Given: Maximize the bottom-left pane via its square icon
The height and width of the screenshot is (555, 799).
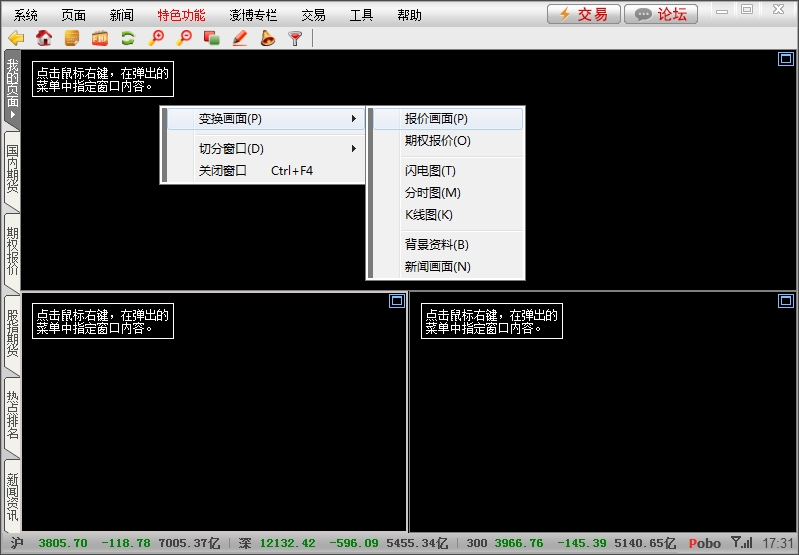Looking at the screenshot, I should 397,301.
